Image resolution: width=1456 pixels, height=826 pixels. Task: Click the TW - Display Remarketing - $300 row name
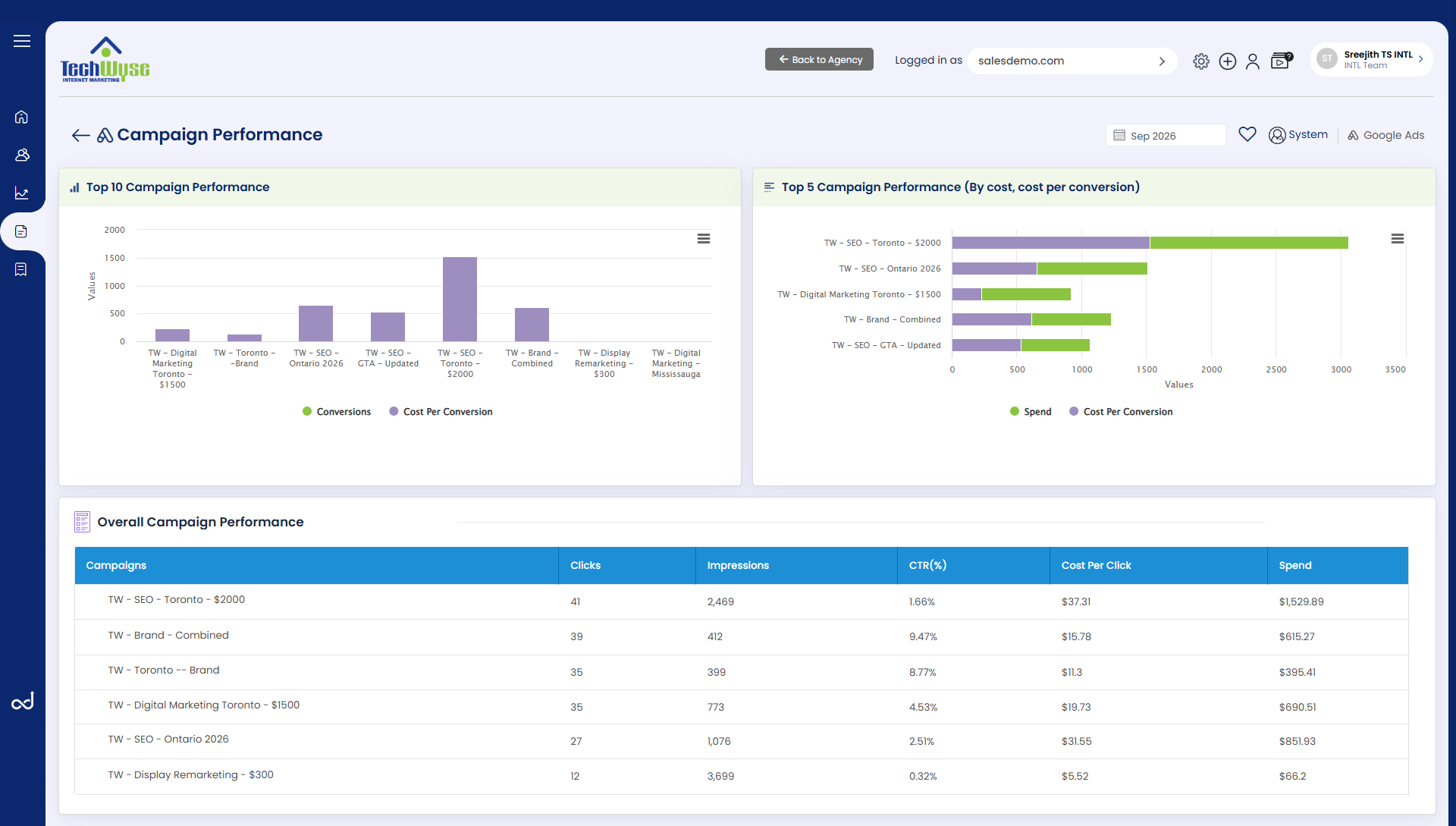[190, 774]
